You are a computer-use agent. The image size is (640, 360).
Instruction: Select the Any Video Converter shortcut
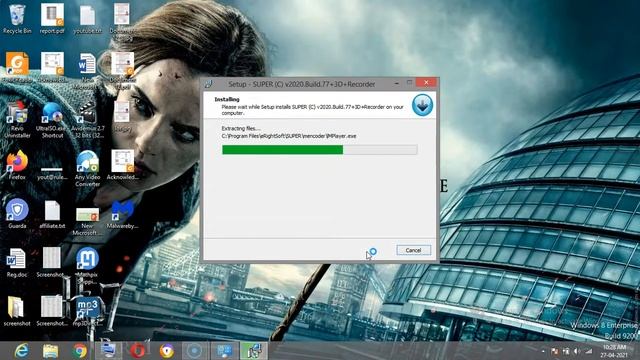click(87, 169)
